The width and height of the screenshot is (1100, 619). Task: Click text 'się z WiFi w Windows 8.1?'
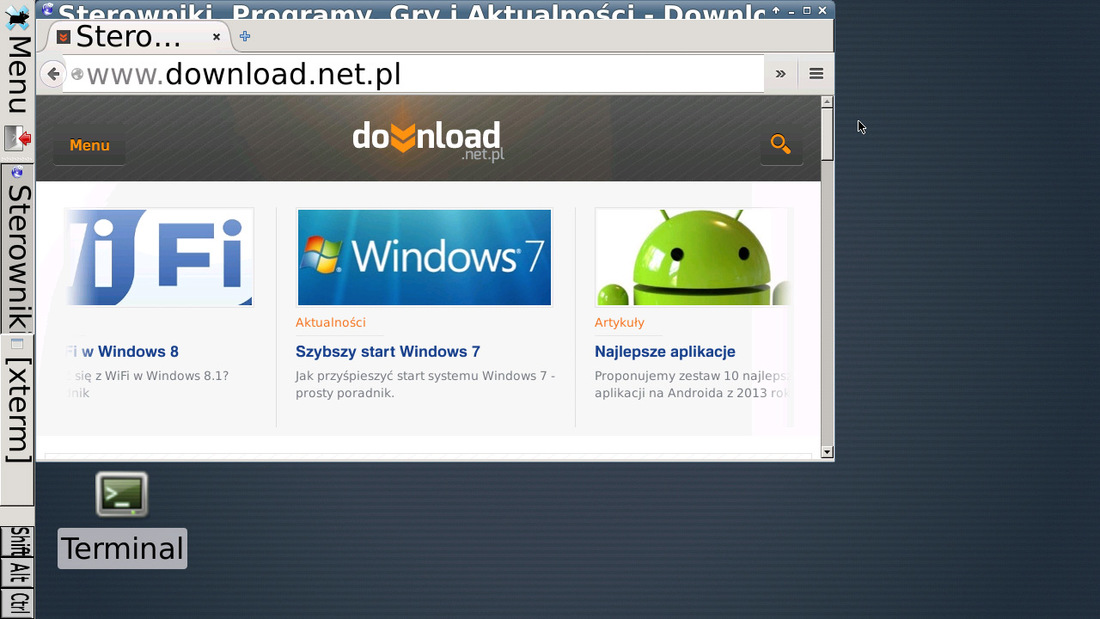click(152, 375)
